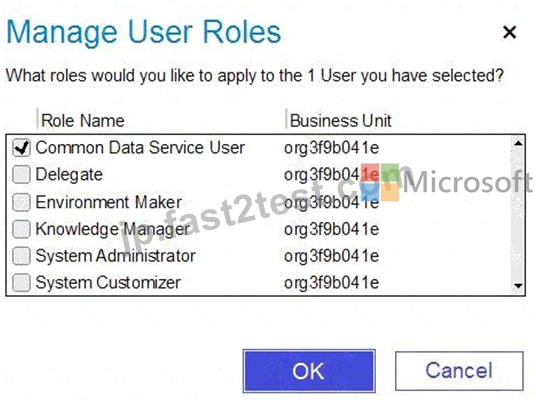Check the System Administrator role checkbox
The image size is (536, 413).
click(x=21, y=256)
